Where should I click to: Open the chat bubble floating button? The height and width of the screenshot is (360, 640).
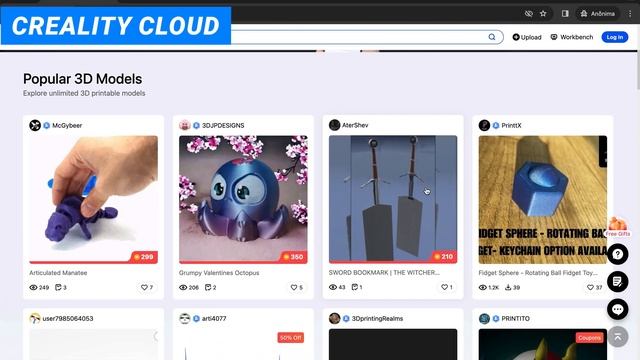coord(618,309)
